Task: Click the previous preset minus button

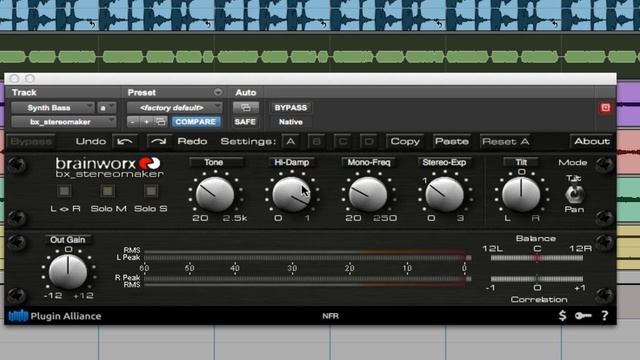Action: (x=133, y=122)
